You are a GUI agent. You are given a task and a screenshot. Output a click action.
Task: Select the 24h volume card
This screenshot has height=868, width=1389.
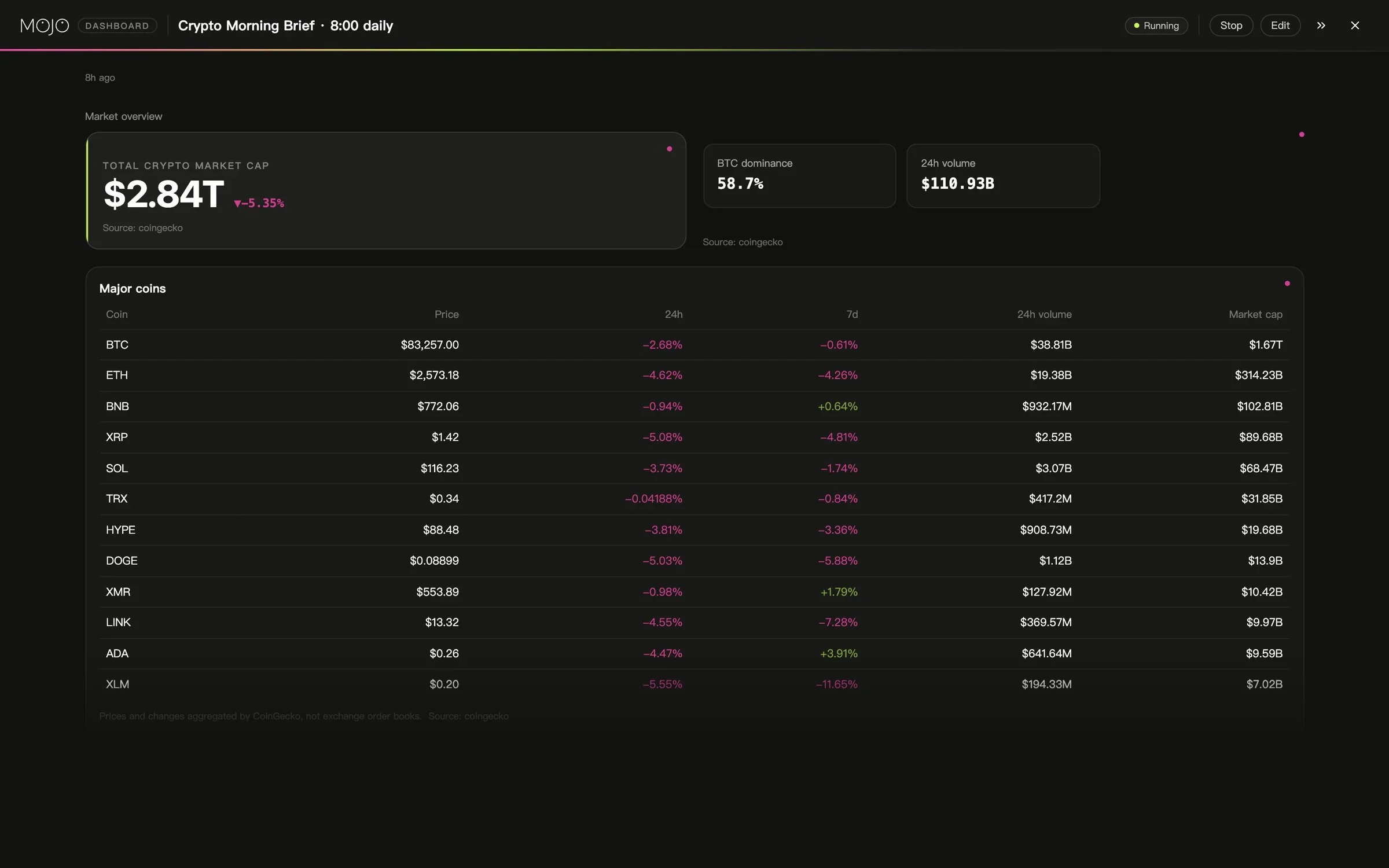click(1003, 176)
